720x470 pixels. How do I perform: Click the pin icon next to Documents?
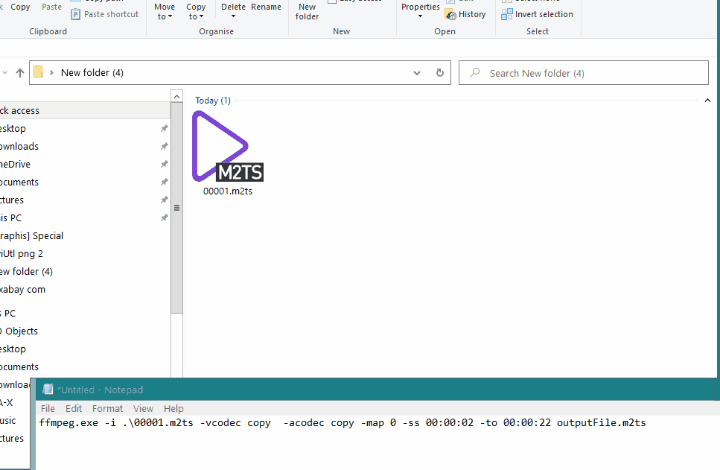[164, 182]
